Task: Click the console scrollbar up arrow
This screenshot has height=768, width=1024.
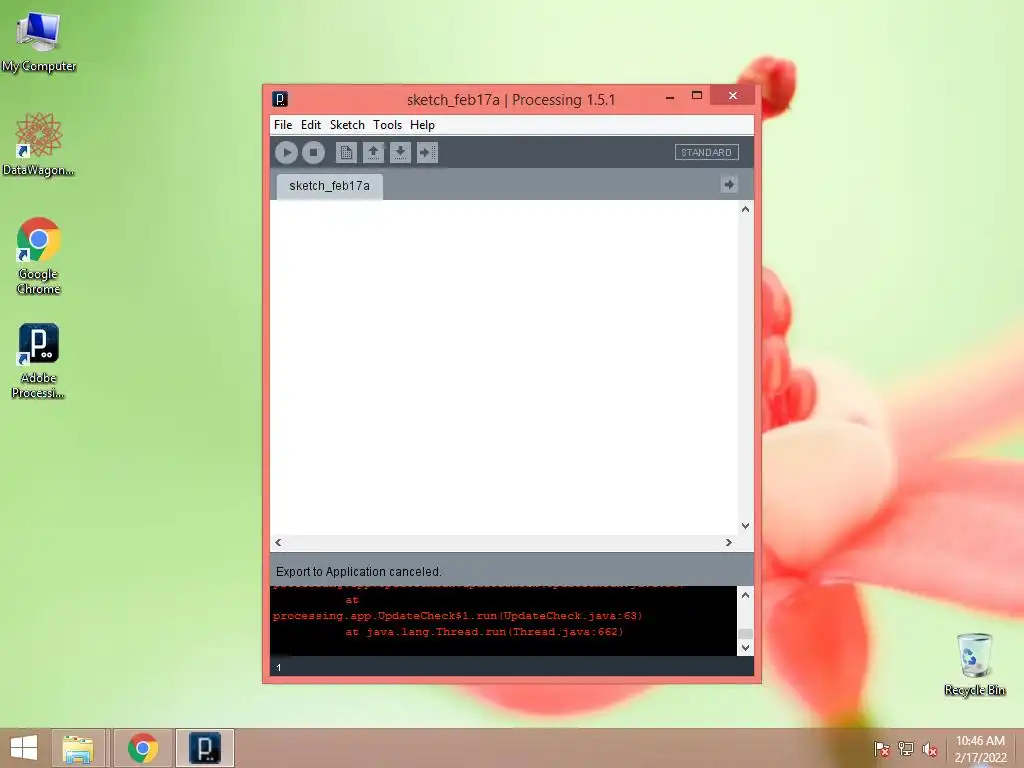Action: (x=745, y=595)
